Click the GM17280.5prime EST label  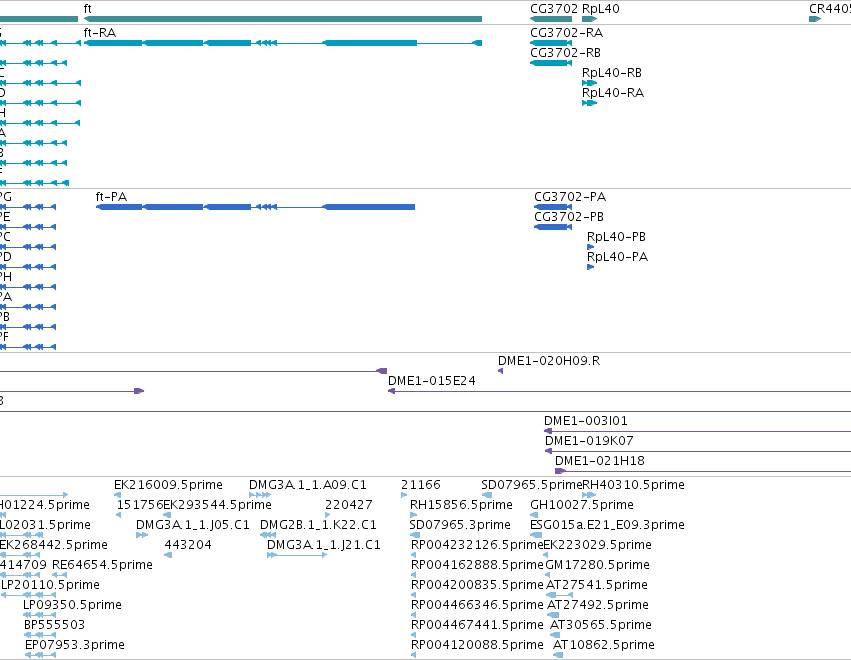[598, 565]
